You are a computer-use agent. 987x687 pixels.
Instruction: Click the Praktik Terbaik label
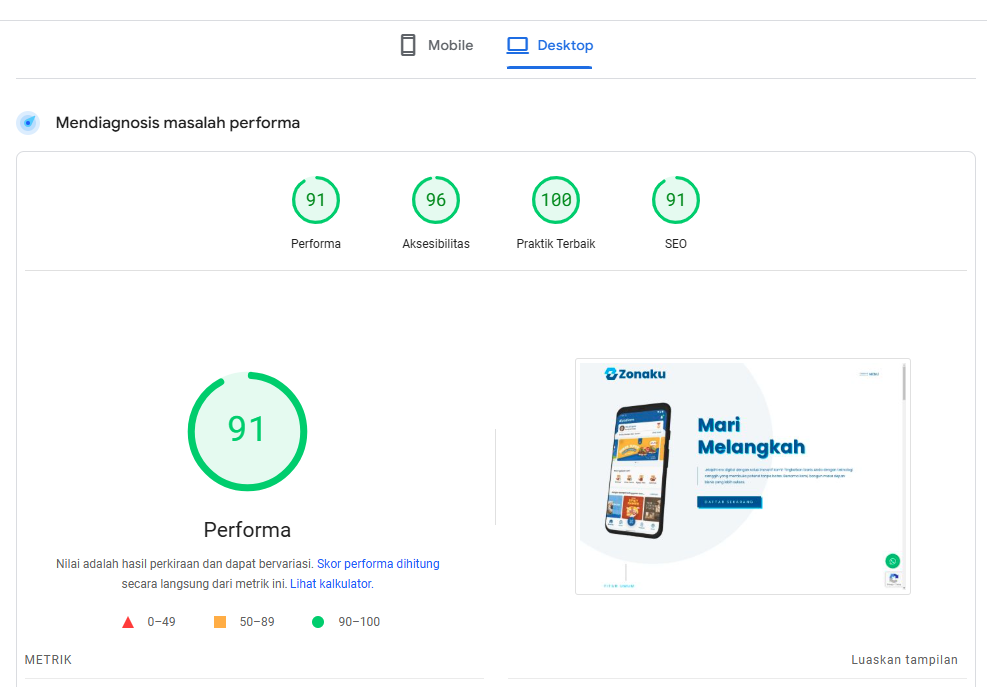(x=556, y=244)
